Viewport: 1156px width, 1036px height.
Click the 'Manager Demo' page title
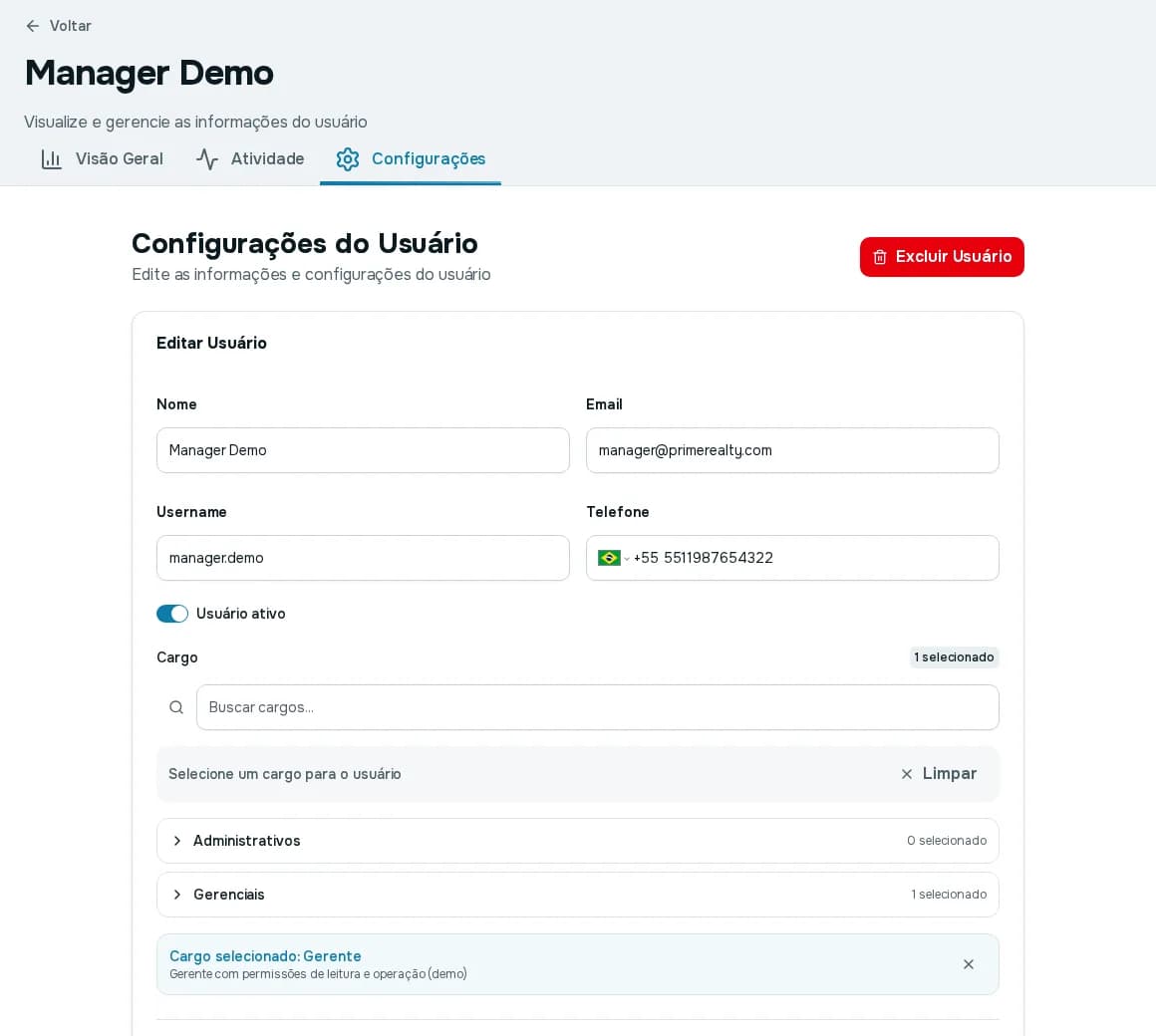(x=149, y=73)
